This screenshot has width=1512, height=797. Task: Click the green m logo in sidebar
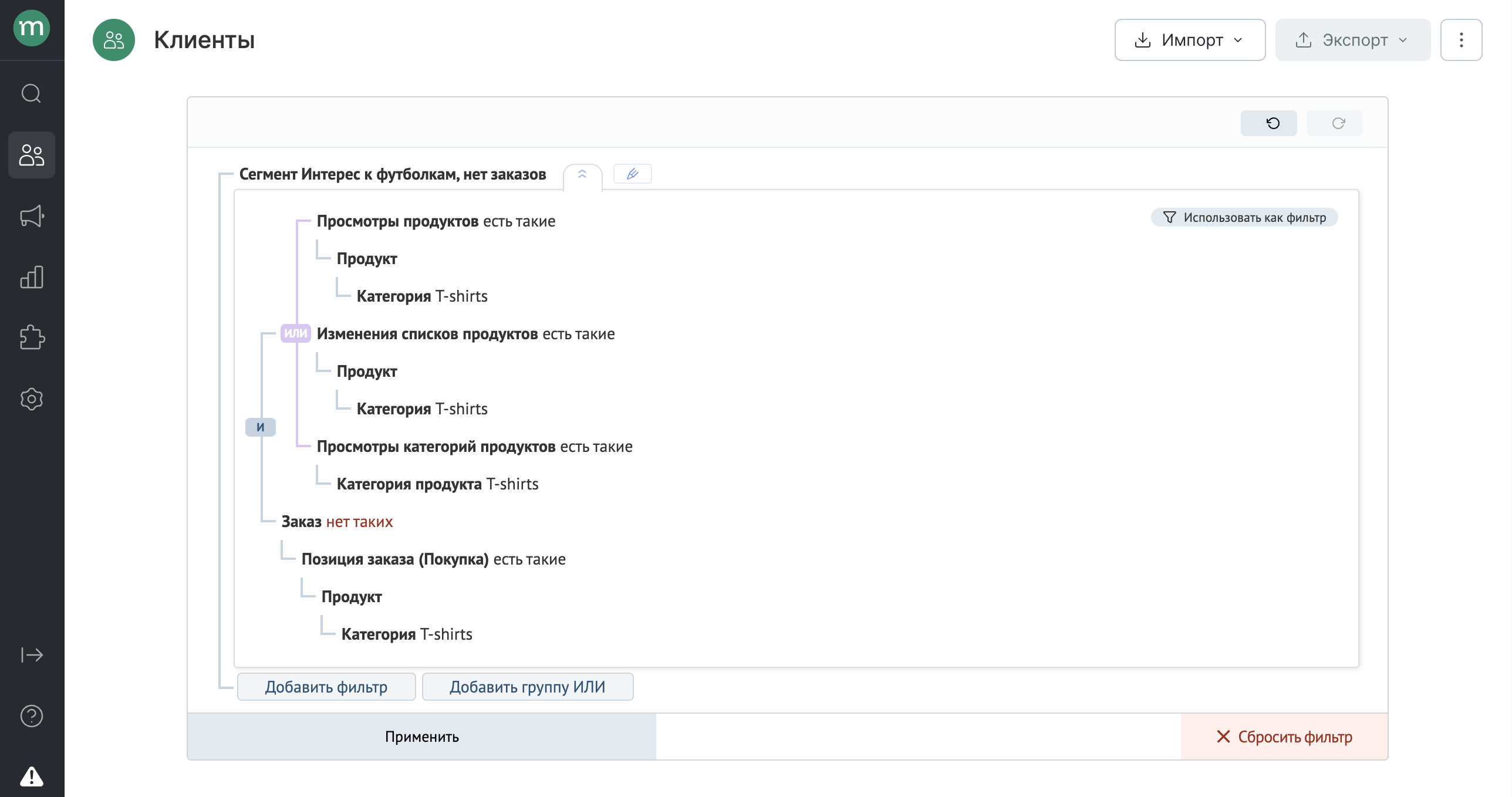[32, 28]
